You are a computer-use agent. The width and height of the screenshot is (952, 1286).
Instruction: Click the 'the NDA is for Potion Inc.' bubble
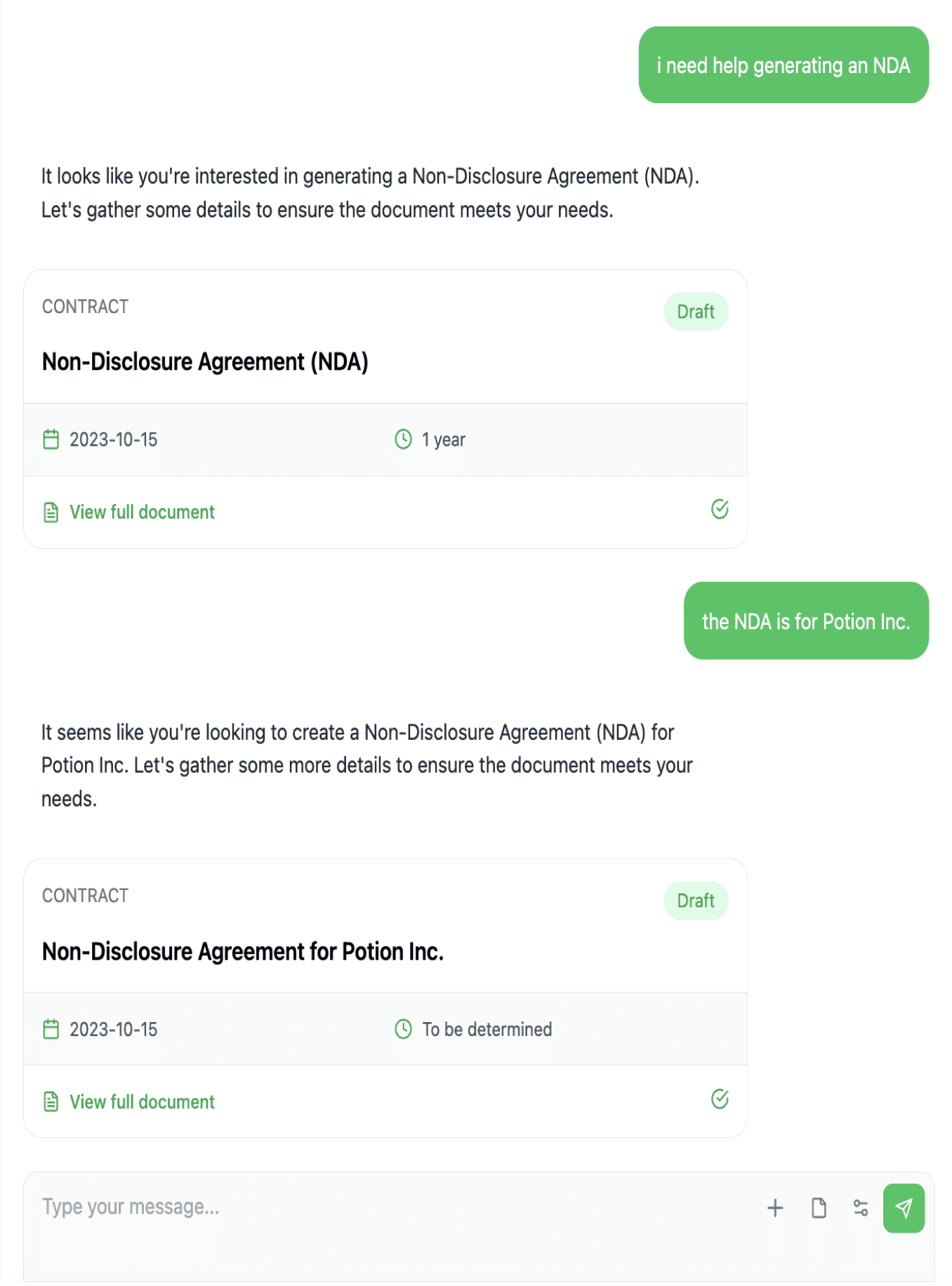tap(806, 621)
